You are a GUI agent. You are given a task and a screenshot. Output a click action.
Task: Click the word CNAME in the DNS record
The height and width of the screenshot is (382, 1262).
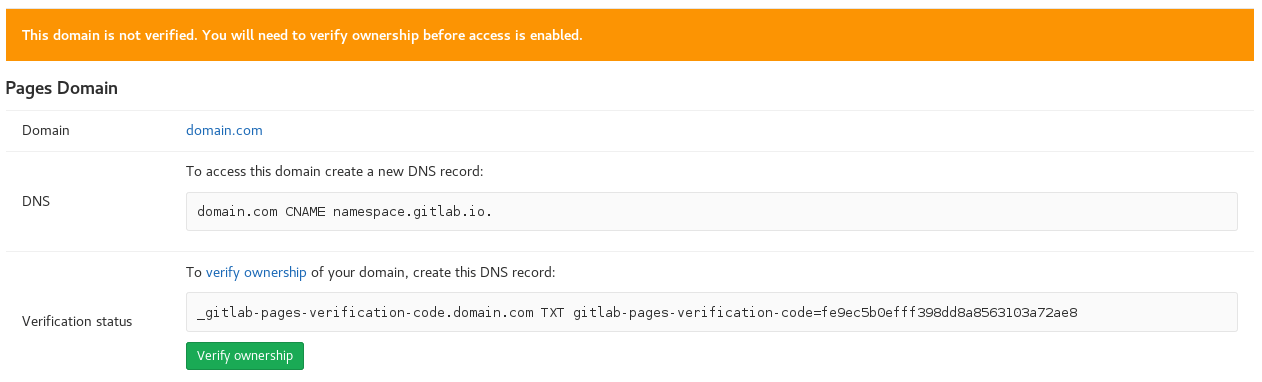(x=305, y=212)
